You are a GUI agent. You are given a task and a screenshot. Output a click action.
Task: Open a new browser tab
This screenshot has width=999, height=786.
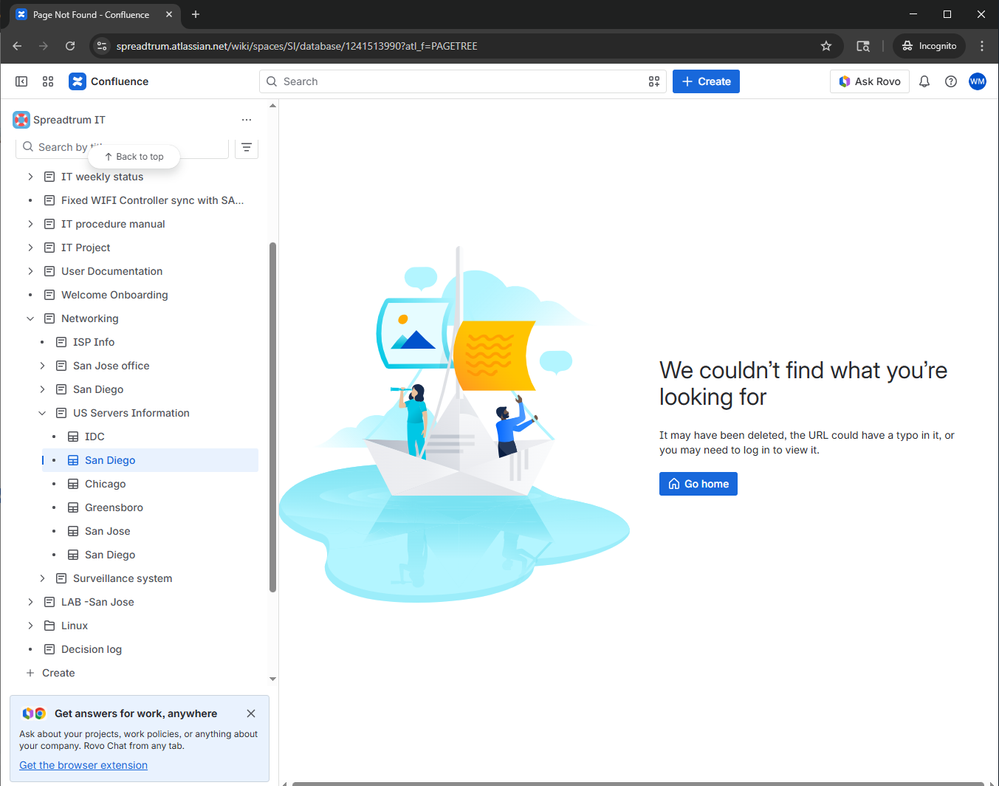pos(196,14)
